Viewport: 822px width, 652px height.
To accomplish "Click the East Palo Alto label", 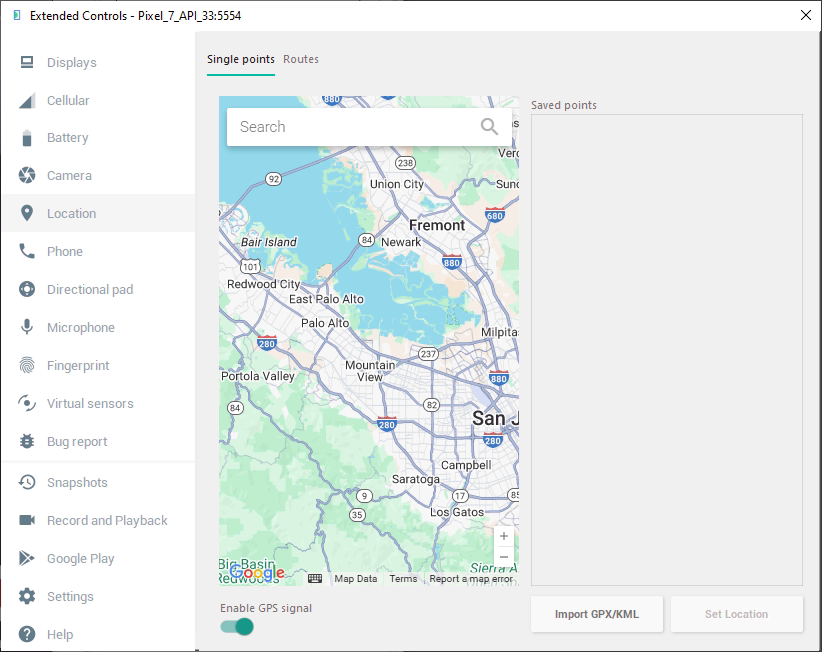I will tap(326, 299).
